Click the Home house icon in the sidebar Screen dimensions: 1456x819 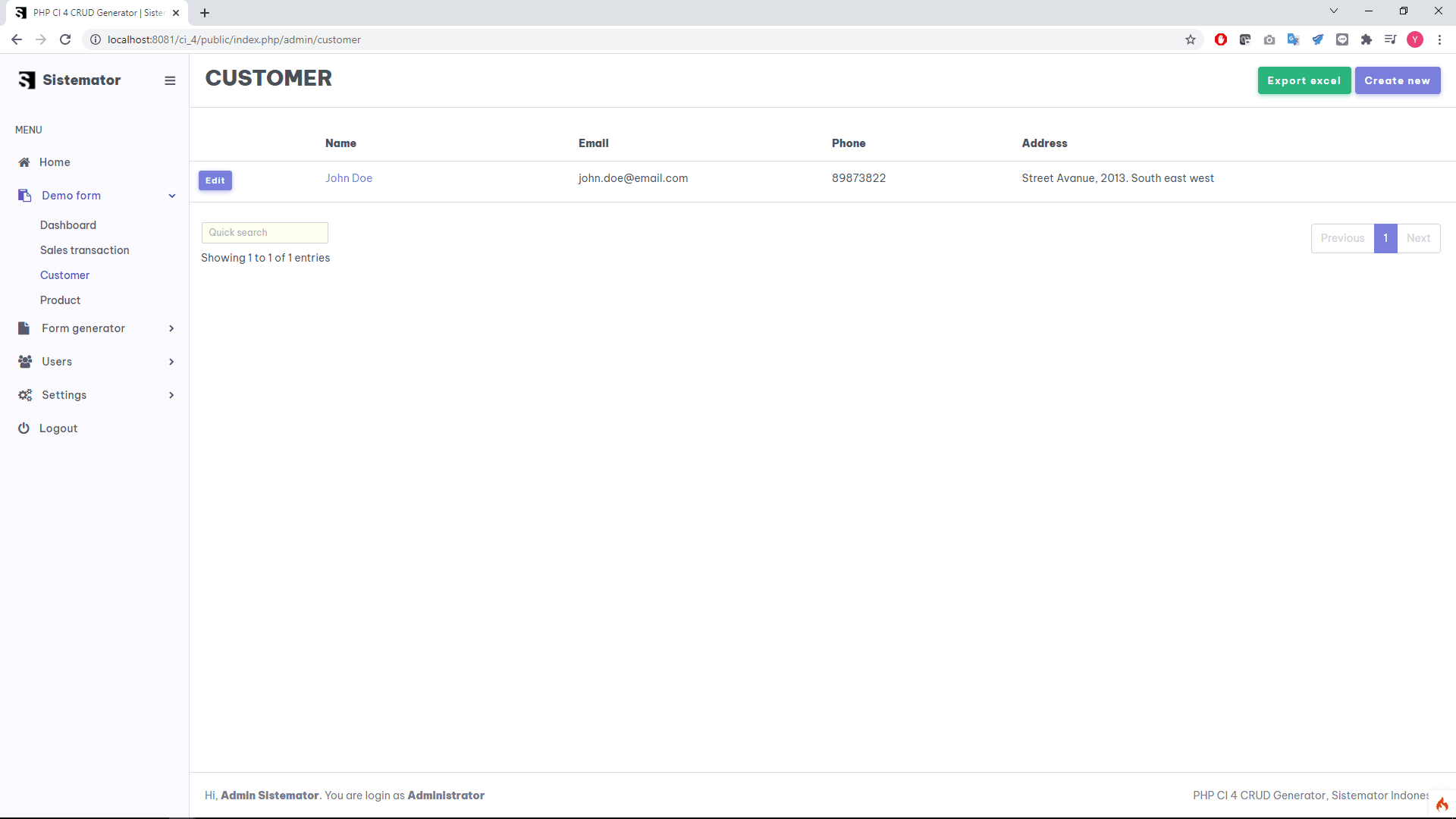(24, 162)
